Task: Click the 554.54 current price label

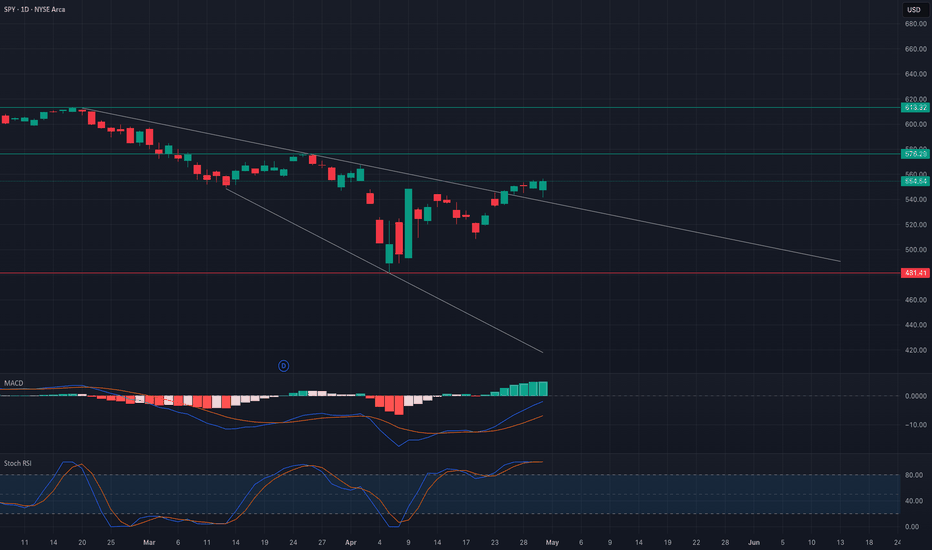Action: [x=915, y=181]
